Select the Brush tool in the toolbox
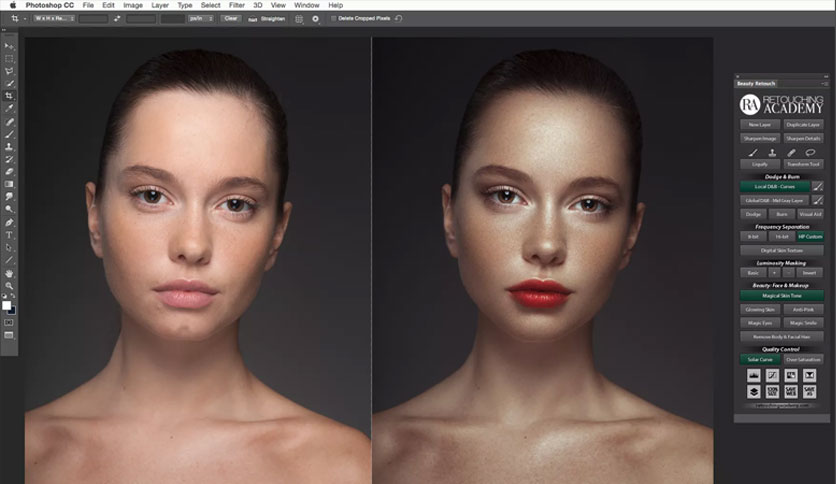Viewport: 836px width, 484px height. coord(9,134)
